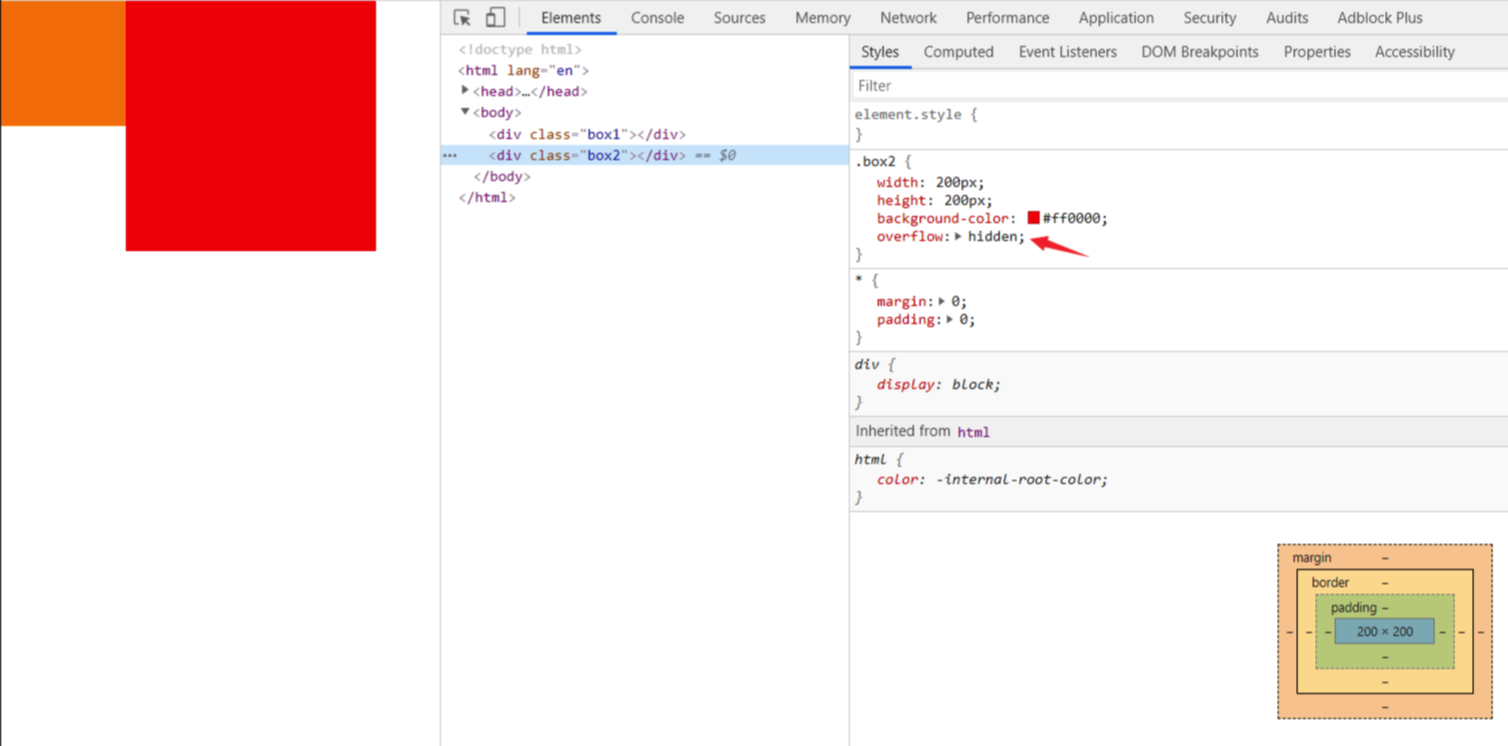The height and width of the screenshot is (746, 1508).
Task: Collapse the body element node
Action: (x=465, y=112)
